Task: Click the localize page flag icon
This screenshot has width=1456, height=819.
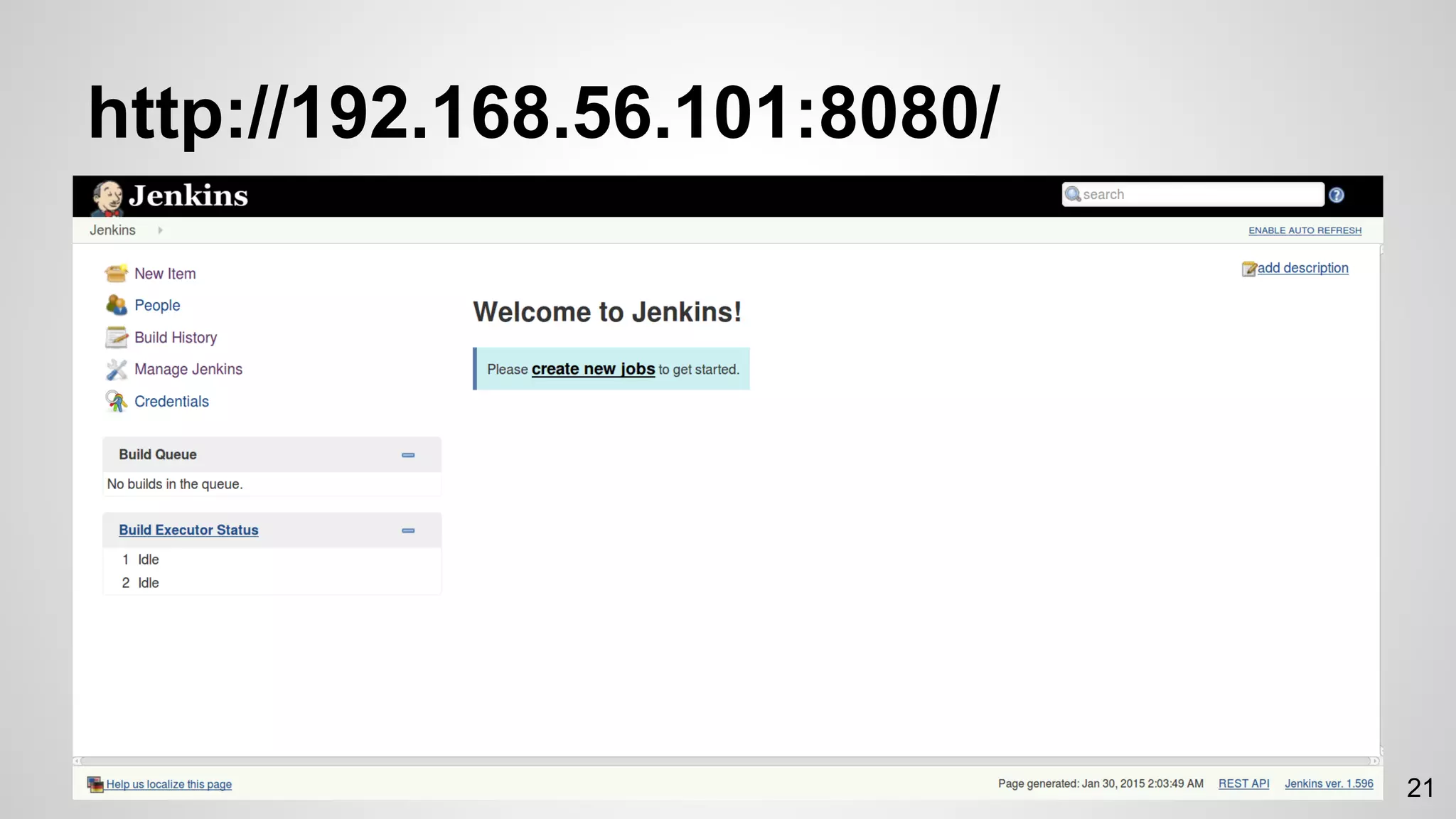Action: click(x=95, y=784)
